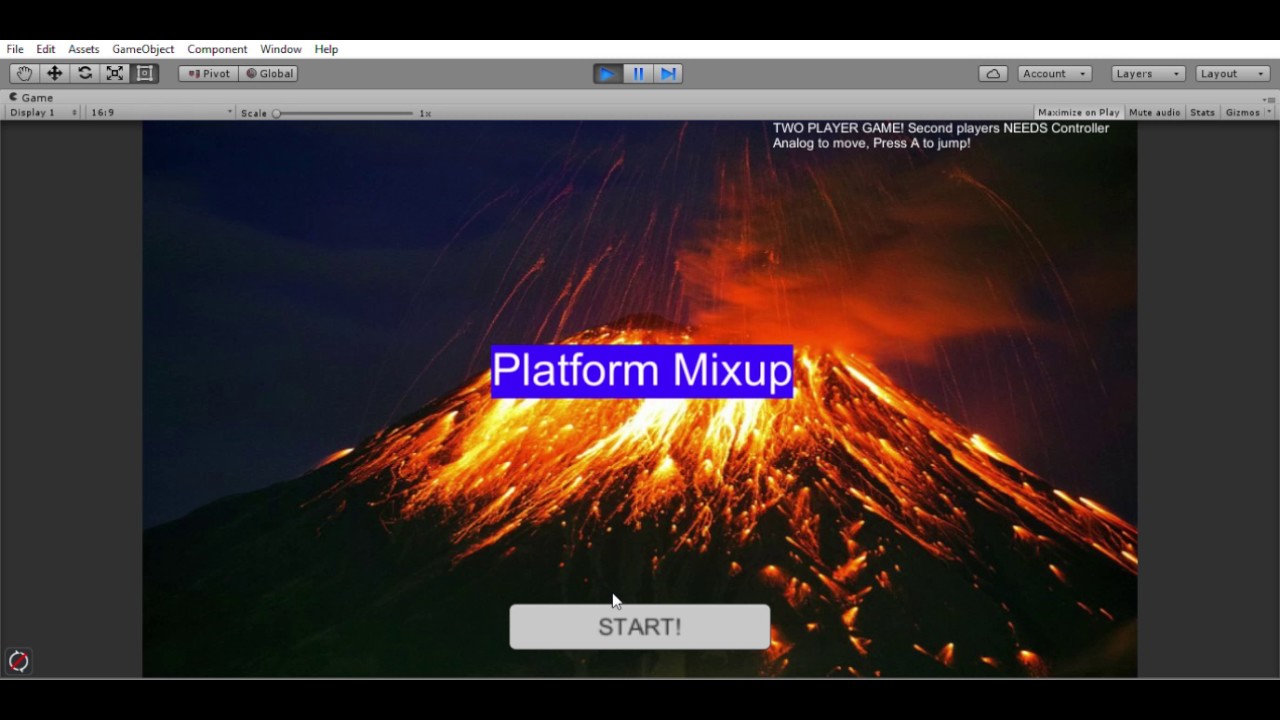Enable Maximize on Play

coord(1078,112)
